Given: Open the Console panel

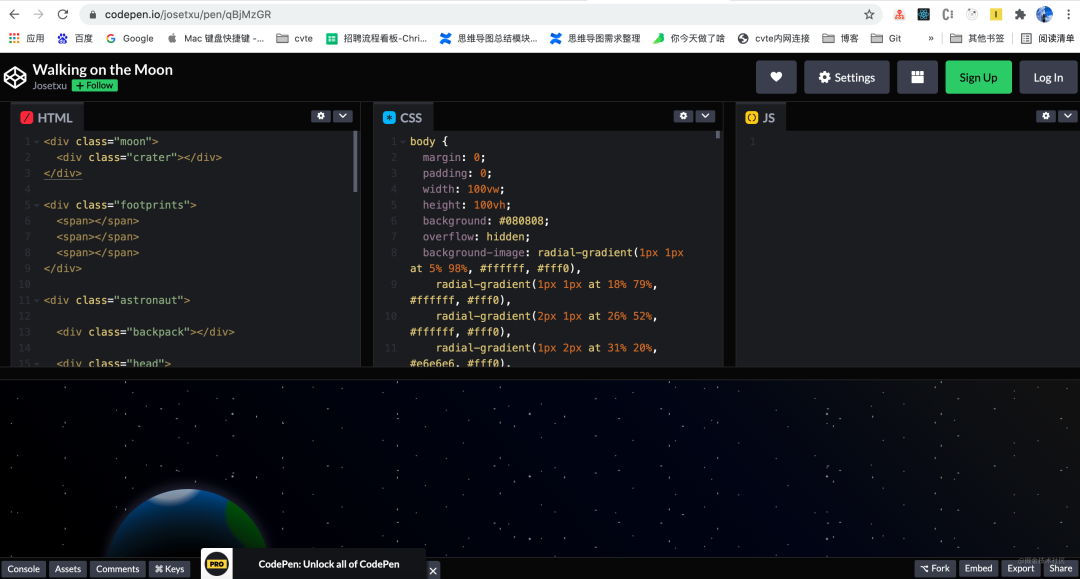Looking at the screenshot, I should [23, 569].
